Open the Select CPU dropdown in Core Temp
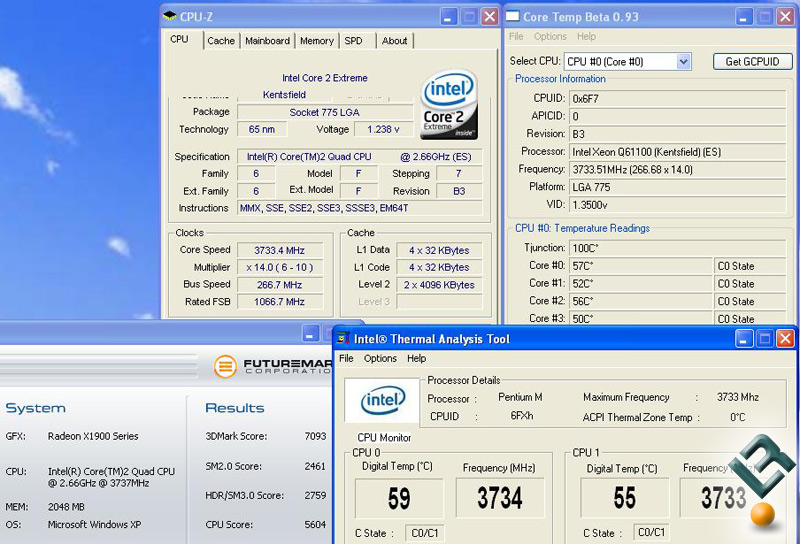The image size is (800, 544). pyautogui.click(x=683, y=62)
